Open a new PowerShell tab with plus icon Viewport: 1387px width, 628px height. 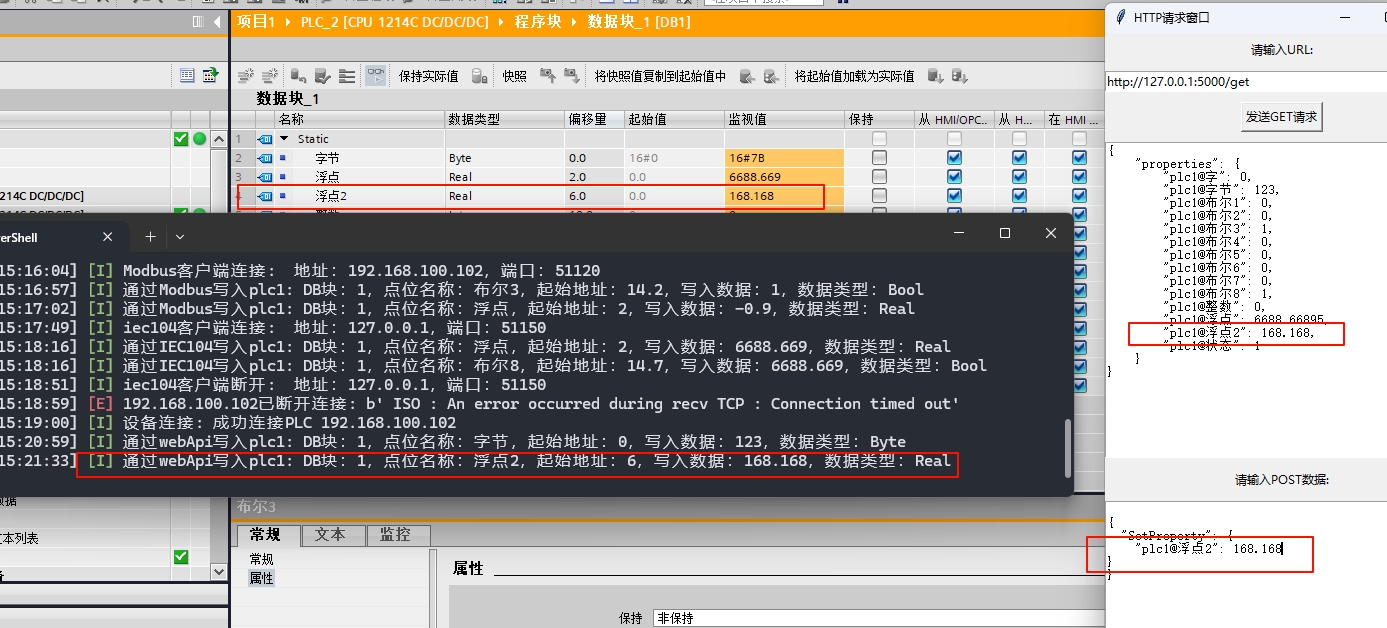[150, 237]
